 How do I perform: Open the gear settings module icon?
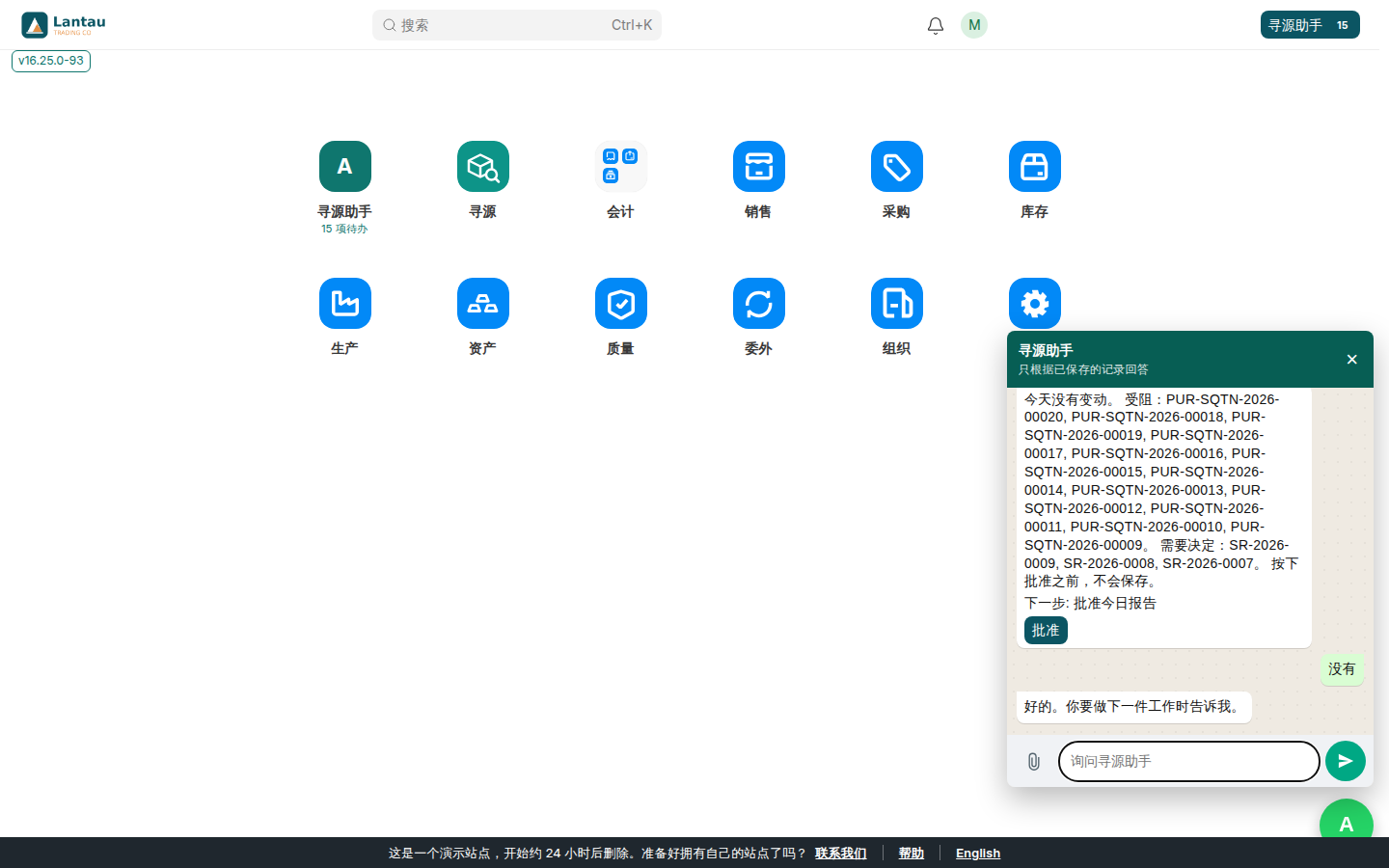click(1035, 304)
